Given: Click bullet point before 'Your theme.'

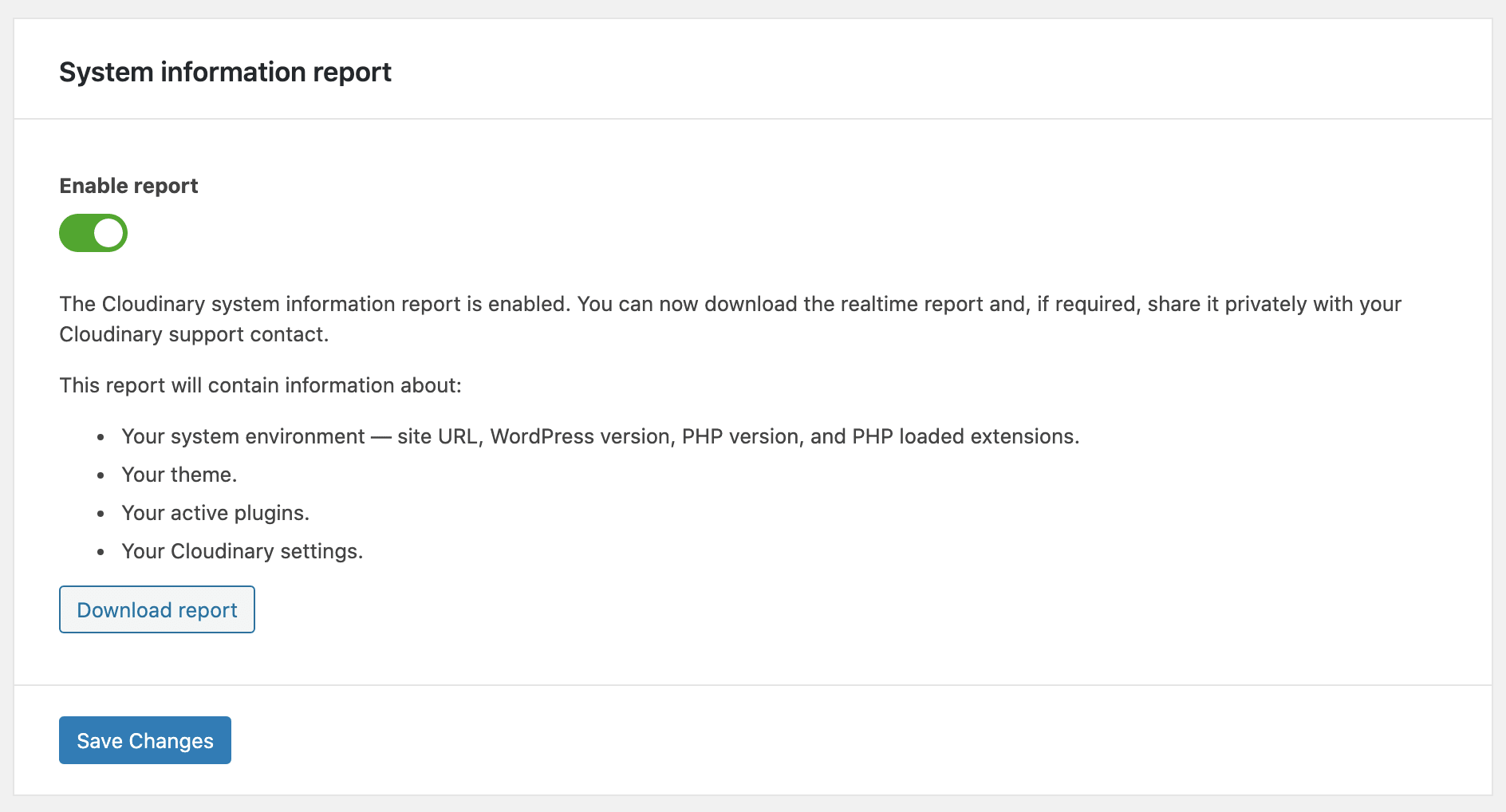Looking at the screenshot, I should [x=101, y=475].
